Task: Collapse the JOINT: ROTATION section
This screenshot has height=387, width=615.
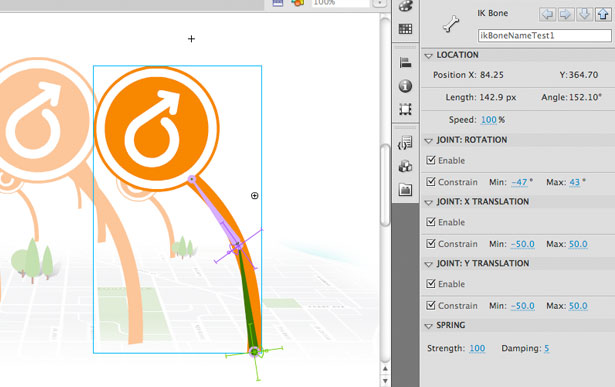Action: (x=428, y=140)
